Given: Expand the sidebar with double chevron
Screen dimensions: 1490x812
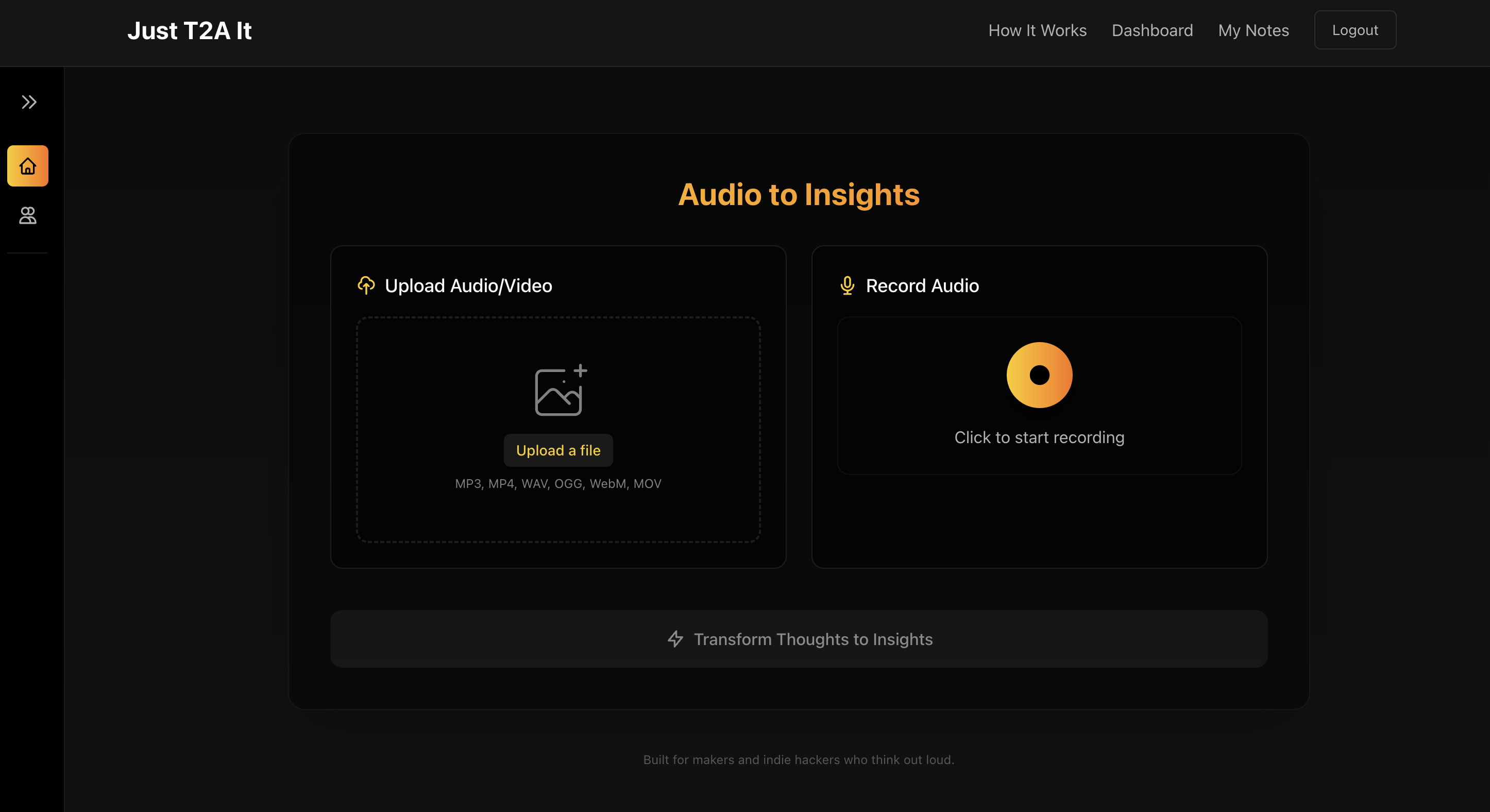Looking at the screenshot, I should coord(29,103).
